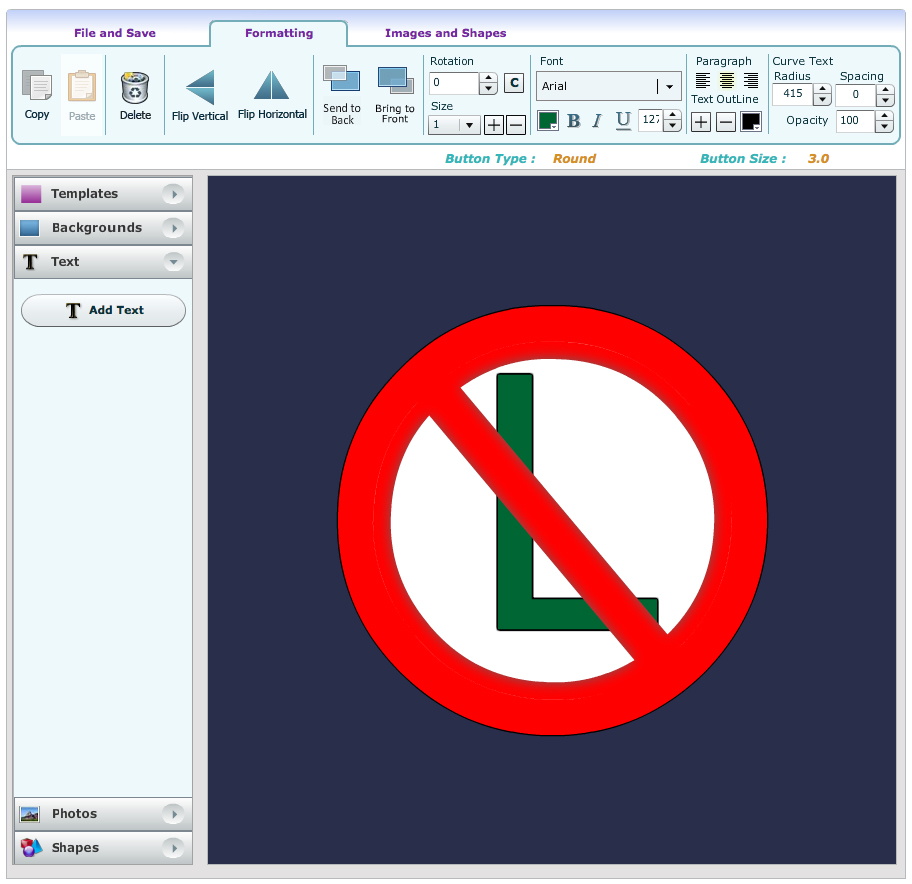
Task: Reset rotation with the C button
Action: [514, 83]
